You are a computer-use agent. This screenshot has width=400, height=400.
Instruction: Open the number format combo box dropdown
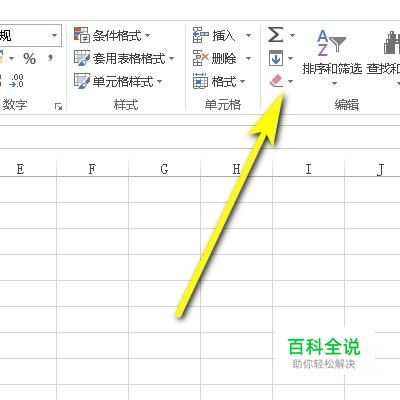[54, 35]
